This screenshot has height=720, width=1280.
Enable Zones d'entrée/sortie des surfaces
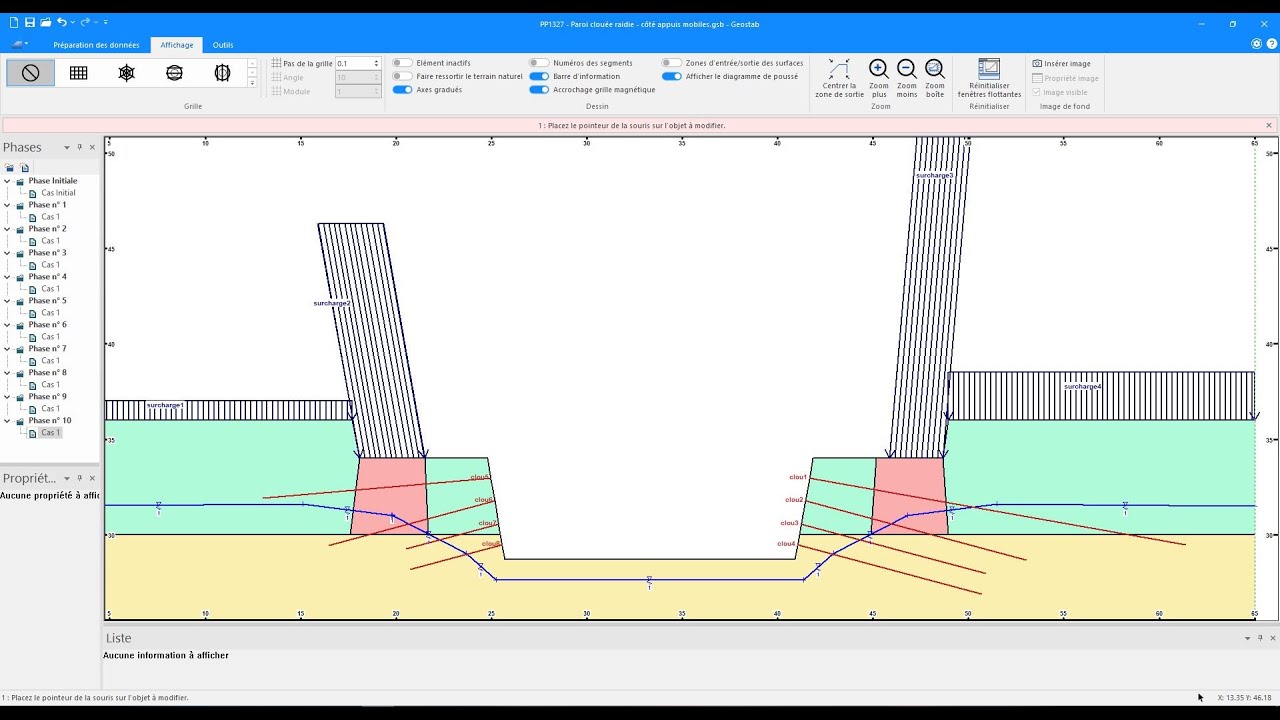672,63
